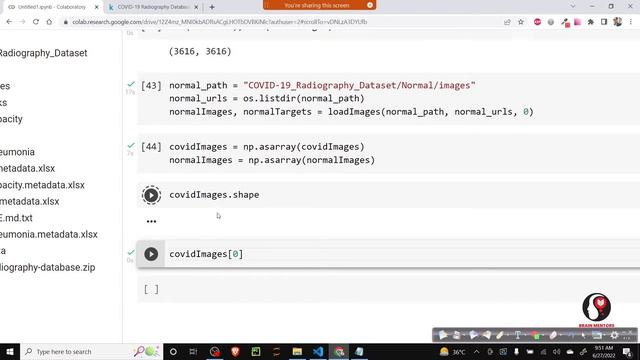
Task: Switch to the COVID-19 Radiography Database tab
Action: point(153,7)
